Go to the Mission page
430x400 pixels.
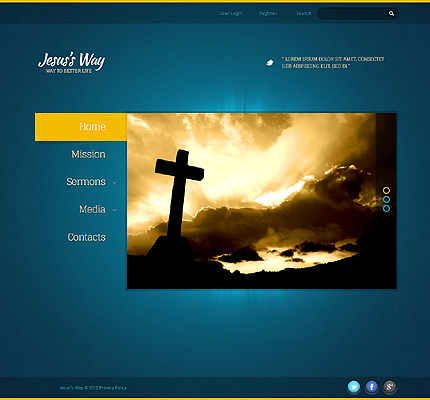[x=88, y=154]
